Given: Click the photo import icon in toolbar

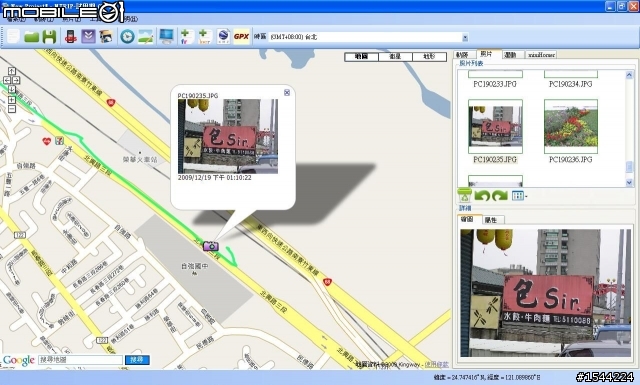Looking at the screenshot, I should point(106,37).
